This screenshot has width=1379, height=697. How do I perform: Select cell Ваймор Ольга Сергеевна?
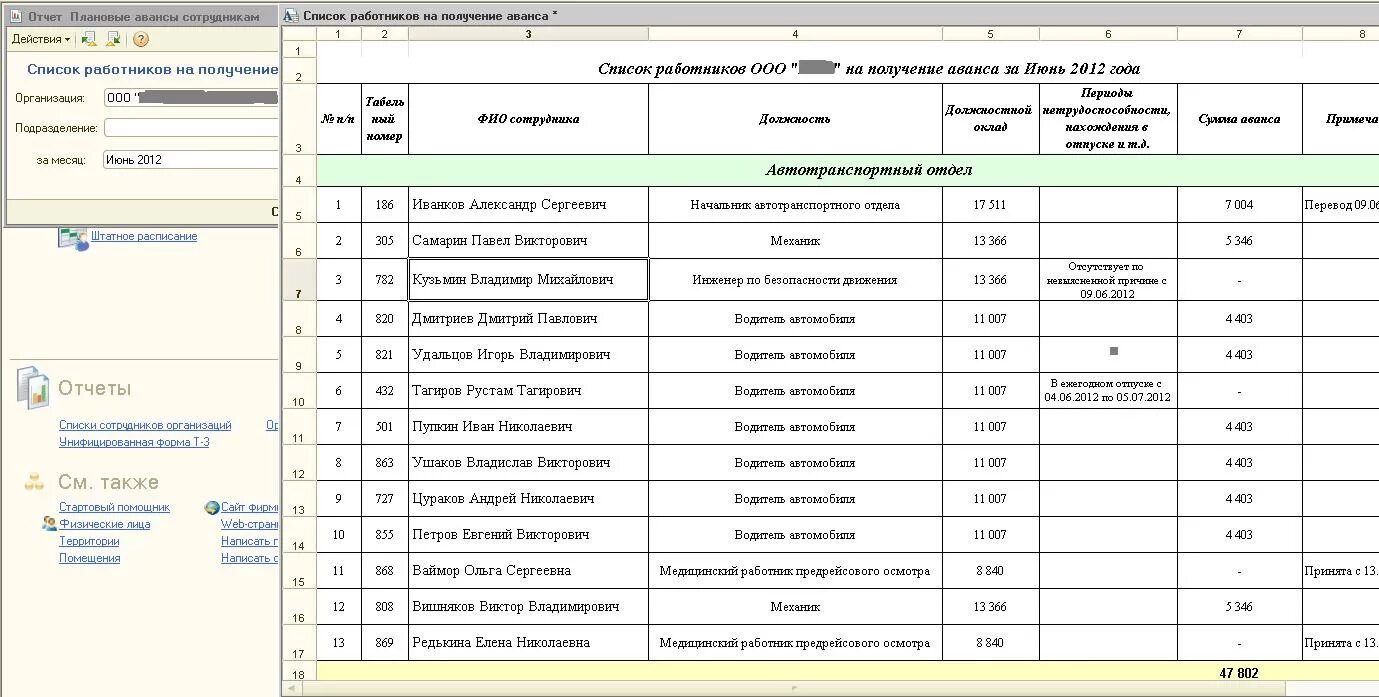click(528, 571)
